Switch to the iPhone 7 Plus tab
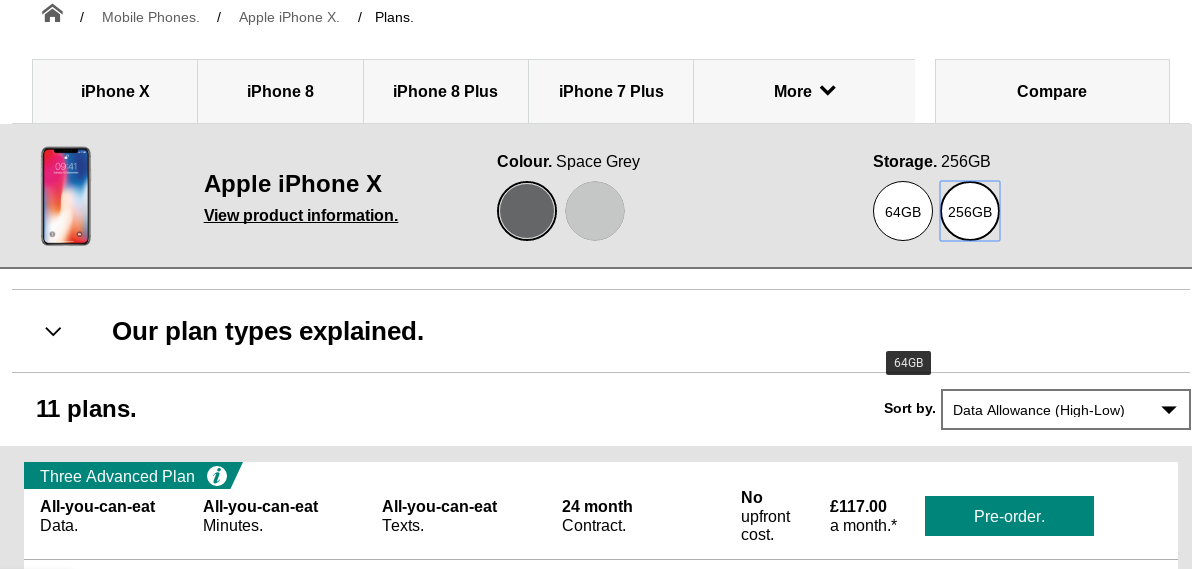The height and width of the screenshot is (569, 1192). click(611, 91)
